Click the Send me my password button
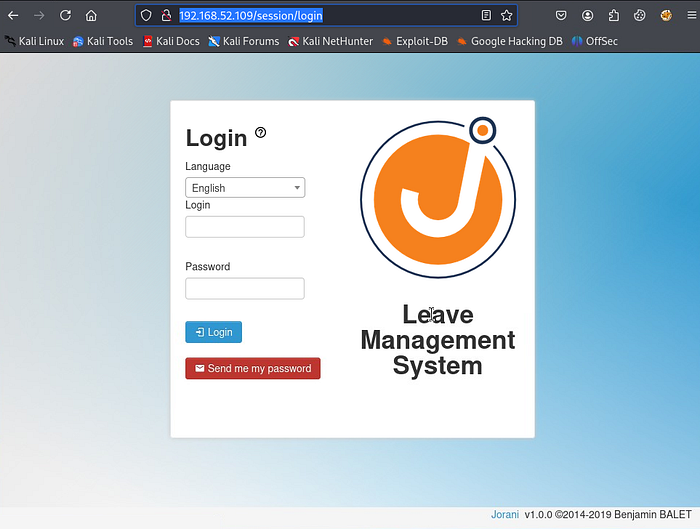700x529 pixels. click(253, 368)
